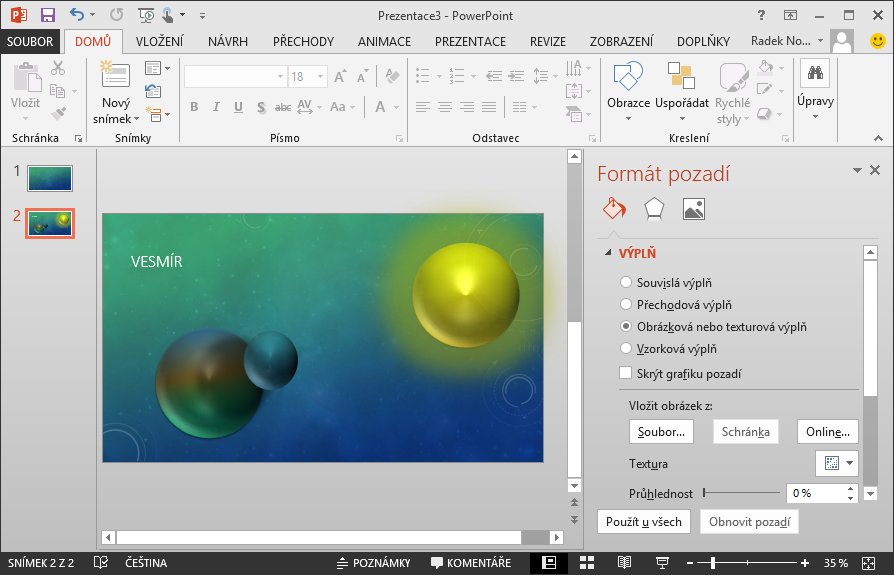The height and width of the screenshot is (575, 894).
Task: Switch to the ANIMACE ribbon tab
Action: tap(384, 42)
